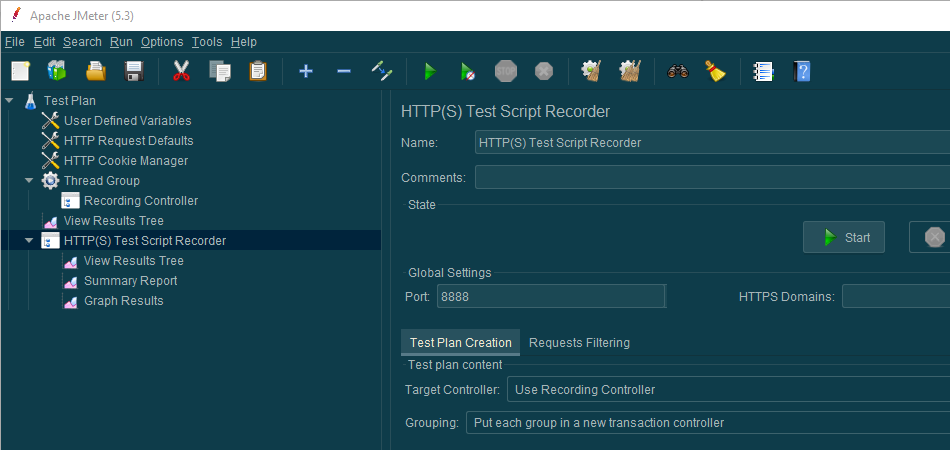Click the Stop recorder button
Screen dimensions: 950x450
930,237
